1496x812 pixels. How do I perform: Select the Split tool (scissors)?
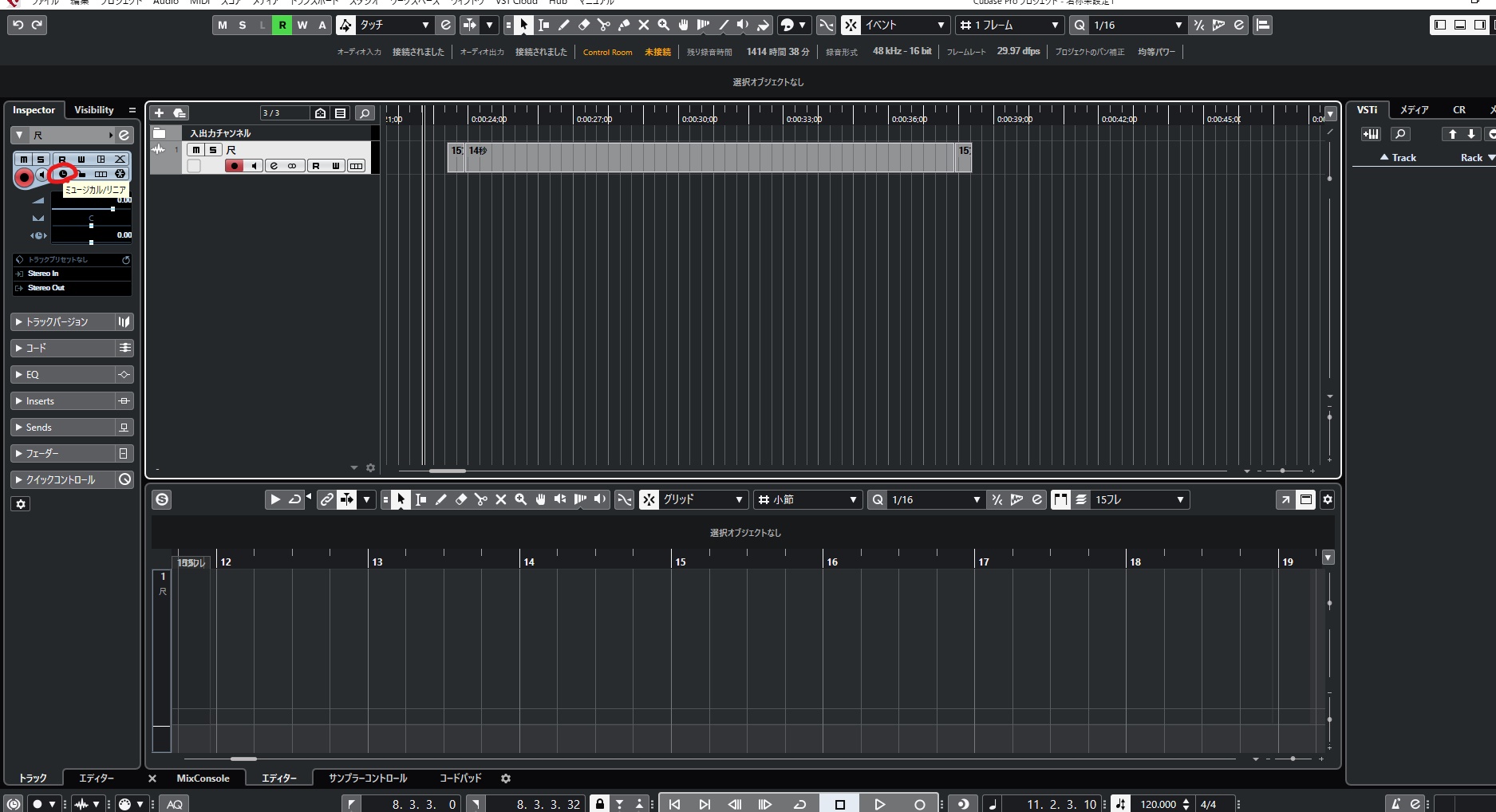coord(604,25)
